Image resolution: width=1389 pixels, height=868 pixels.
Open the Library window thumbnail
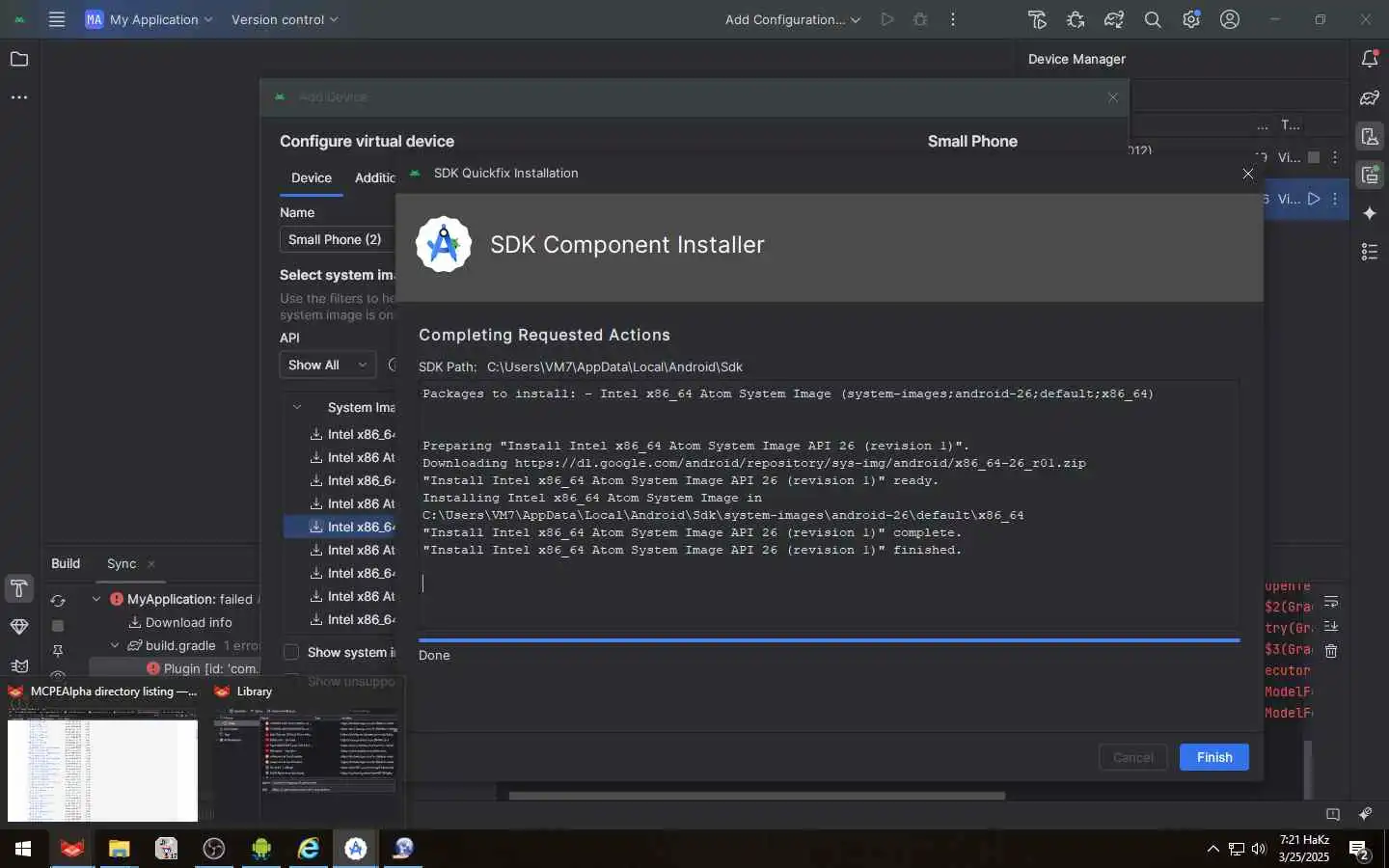[x=305, y=753]
